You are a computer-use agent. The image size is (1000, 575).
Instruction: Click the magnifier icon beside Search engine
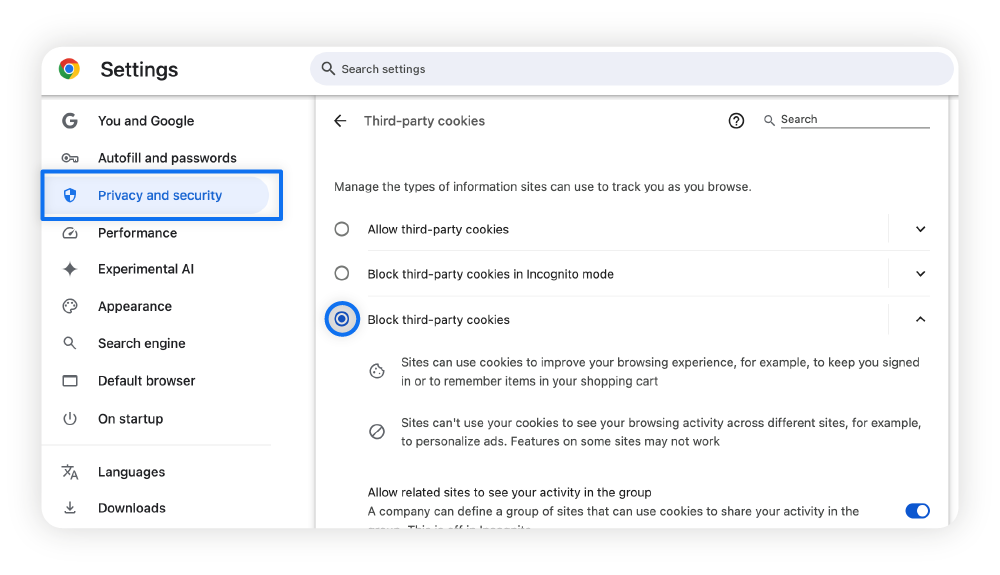(x=70, y=343)
